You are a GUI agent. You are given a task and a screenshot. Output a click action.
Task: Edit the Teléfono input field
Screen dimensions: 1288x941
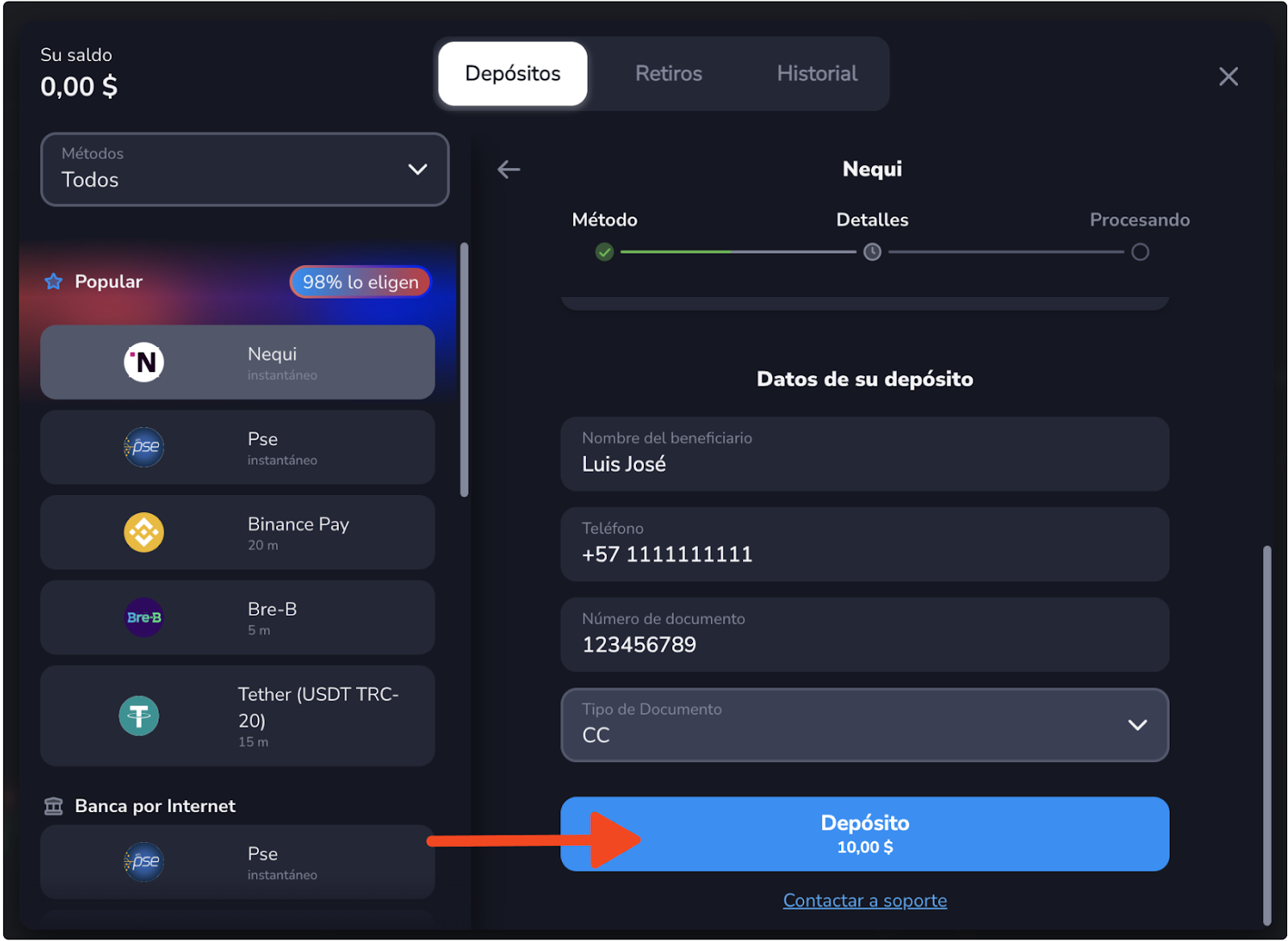tap(865, 545)
